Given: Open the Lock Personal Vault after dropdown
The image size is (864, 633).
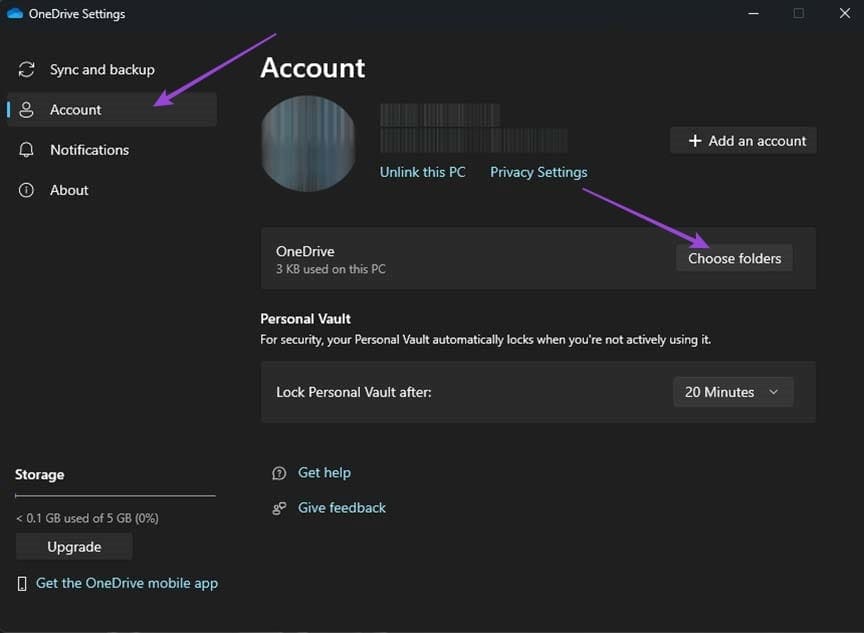Looking at the screenshot, I should [x=733, y=392].
